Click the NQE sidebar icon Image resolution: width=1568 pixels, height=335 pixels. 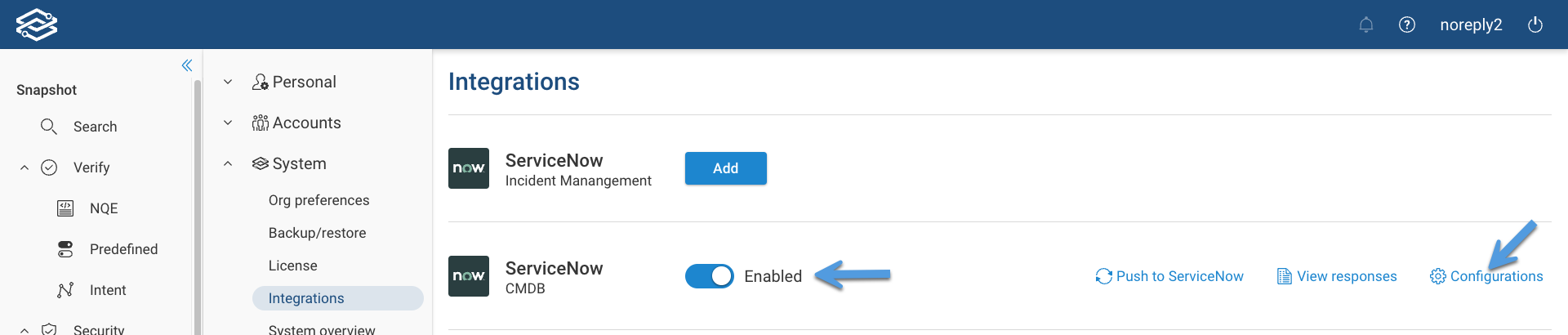click(x=65, y=208)
